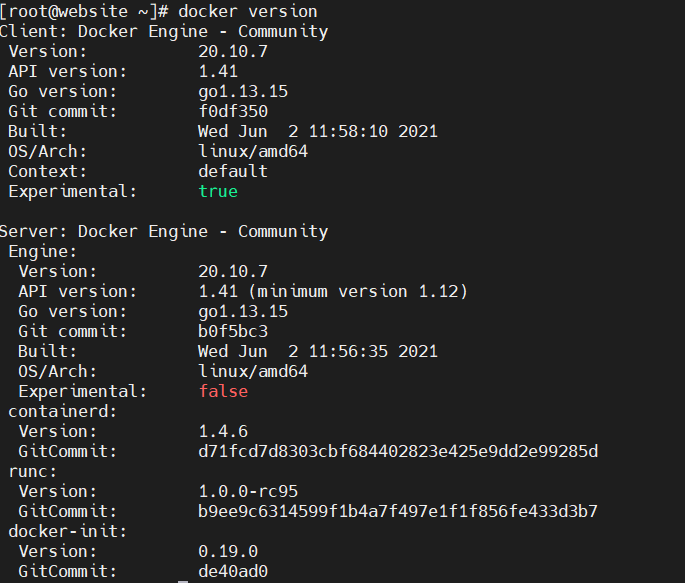Click the 'Server: Docker Engine - Community' heading
The image size is (685, 583).
point(164,231)
